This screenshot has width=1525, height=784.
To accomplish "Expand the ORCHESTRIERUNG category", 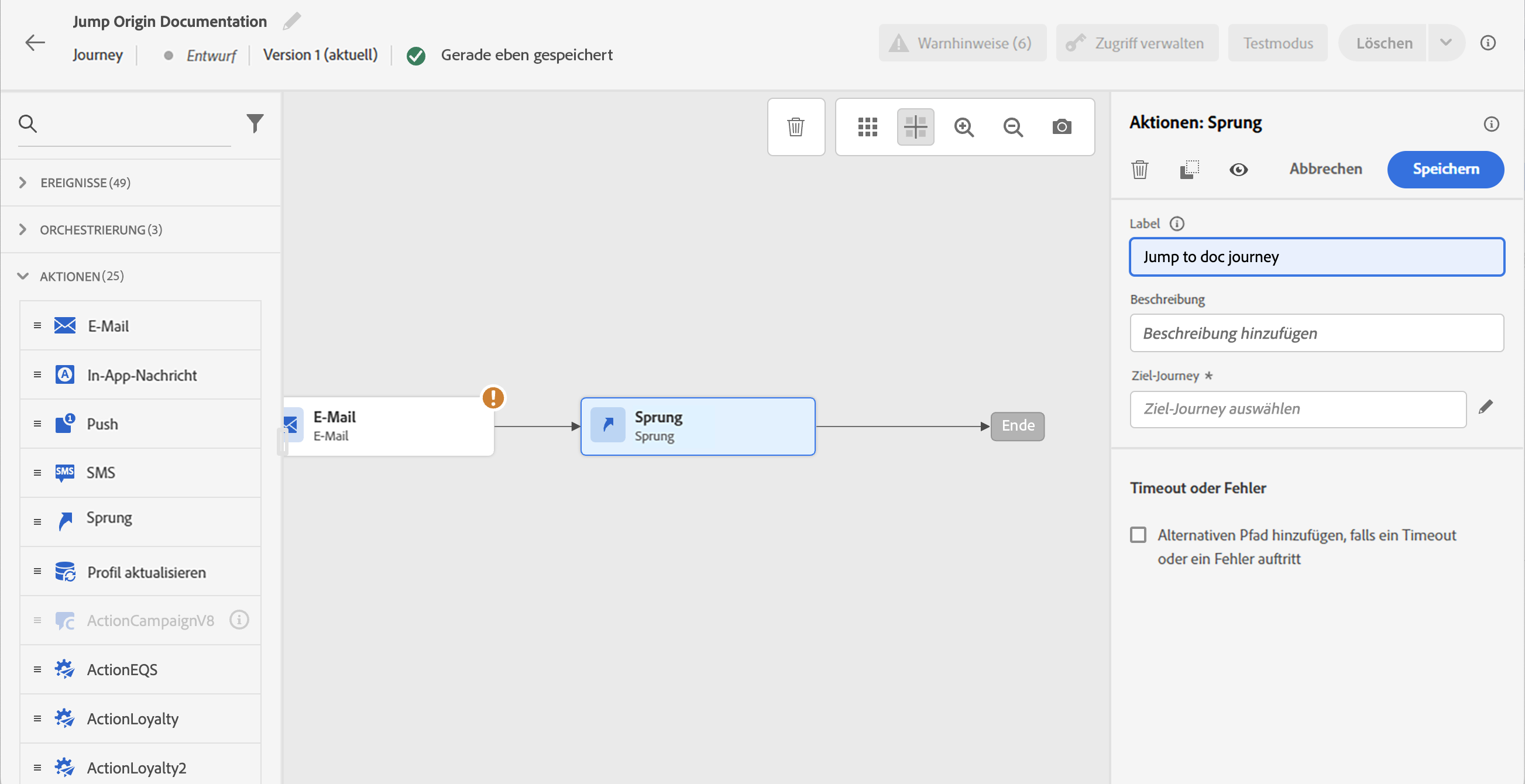I will pyautogui.click(x=23, y=229).
